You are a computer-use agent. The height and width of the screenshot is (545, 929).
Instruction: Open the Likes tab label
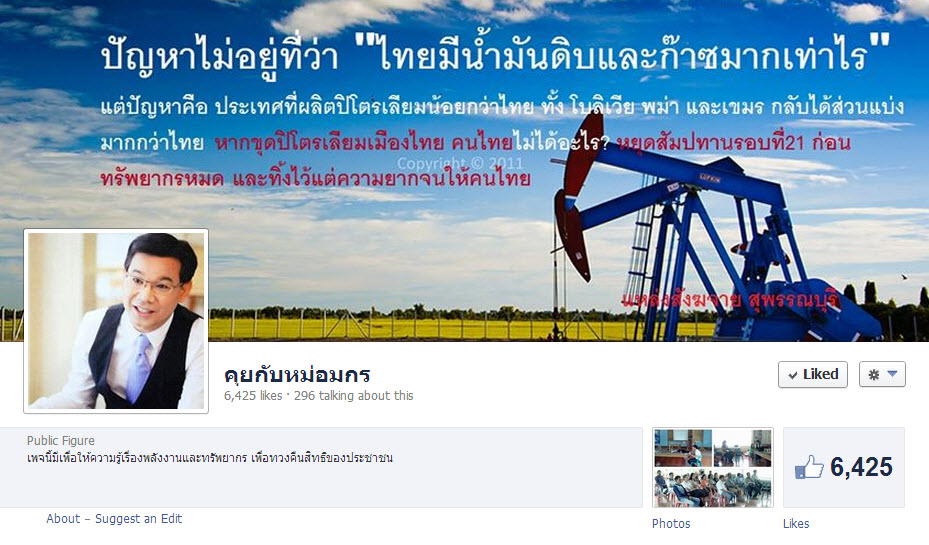(796, 524)
